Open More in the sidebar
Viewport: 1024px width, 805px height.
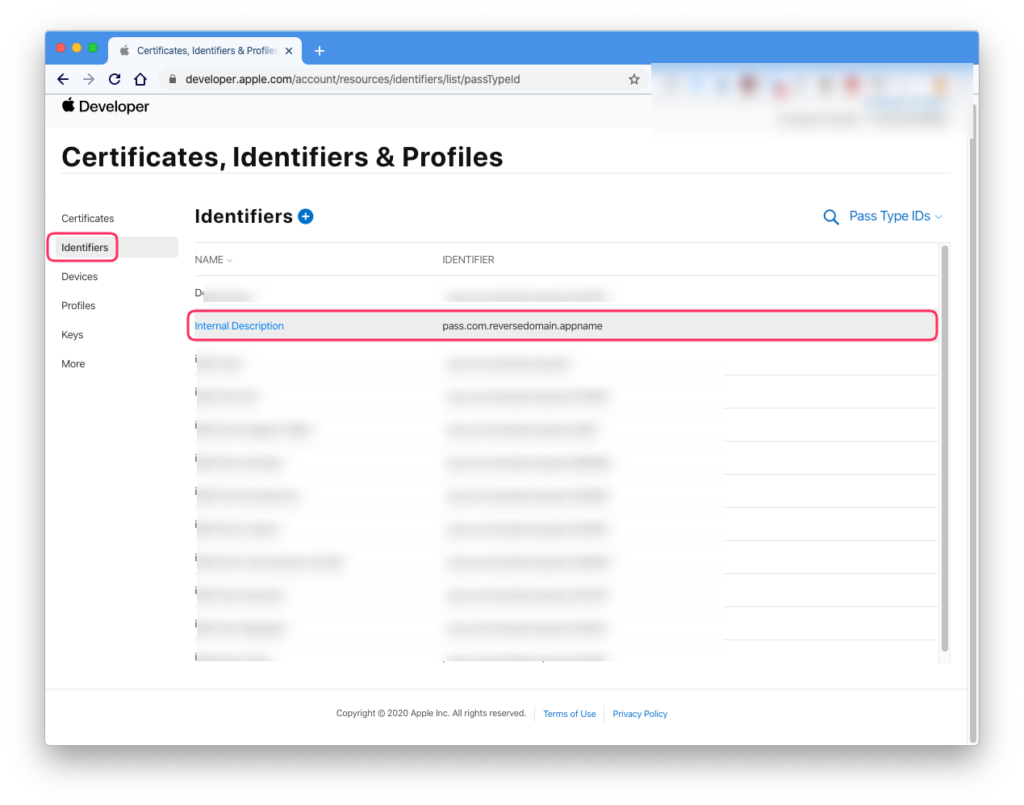[x=73, y=364]
